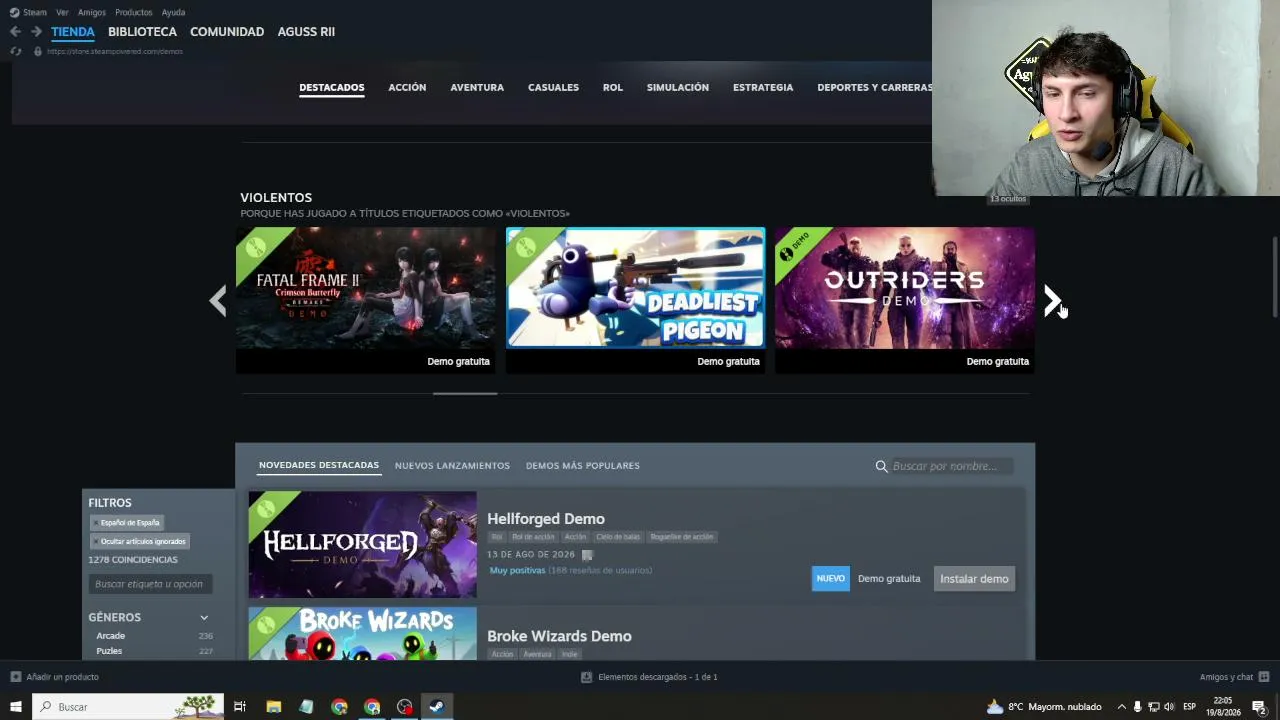Go back with the Steam back arrow
The width and height of the screenshot is (1280, 720).
click(15, 32)
